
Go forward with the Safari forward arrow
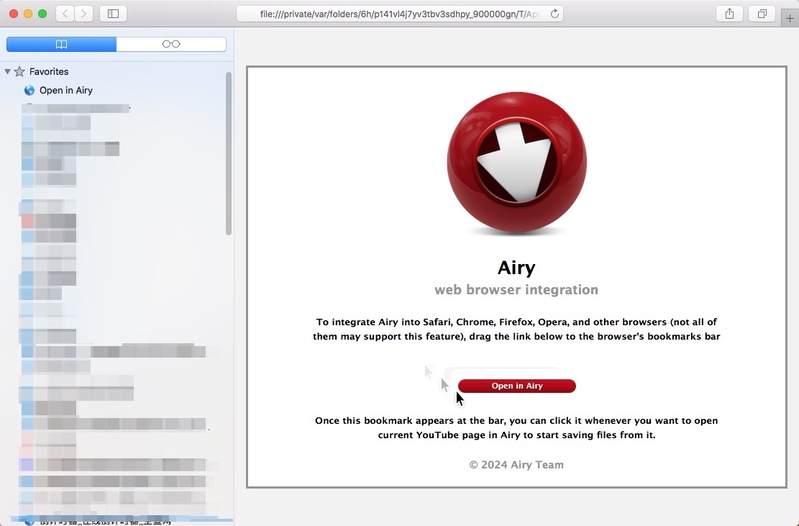84,14
